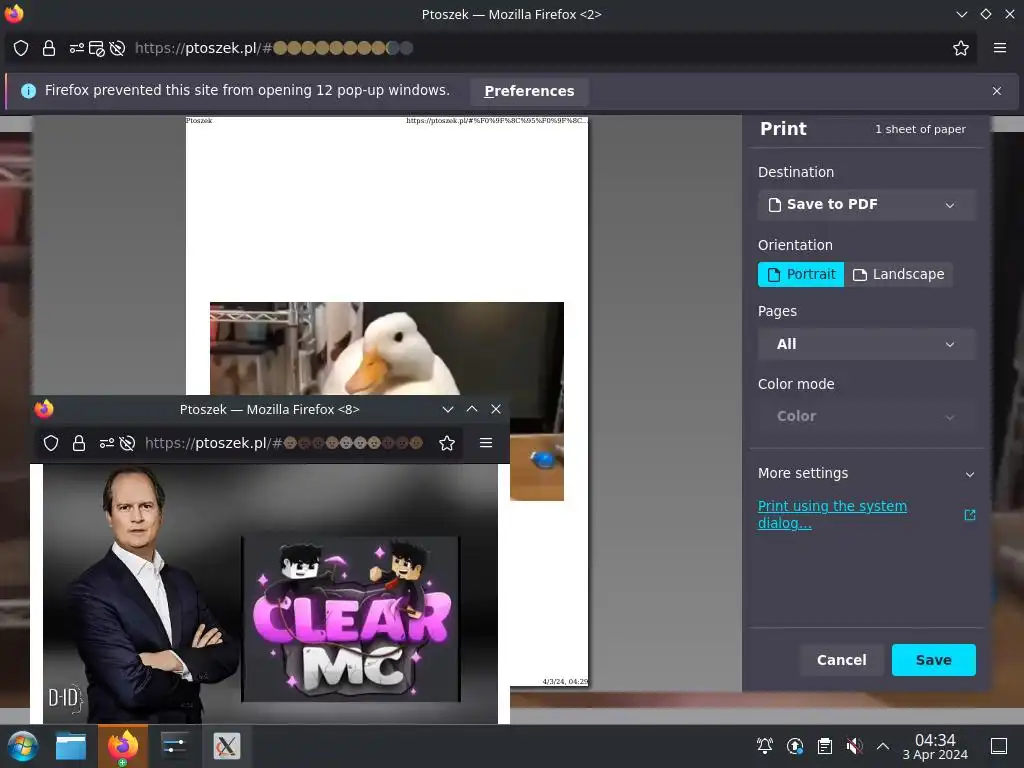Click the notifications bell in system tray
The image size is (1024, 768).
pos(765,746)
